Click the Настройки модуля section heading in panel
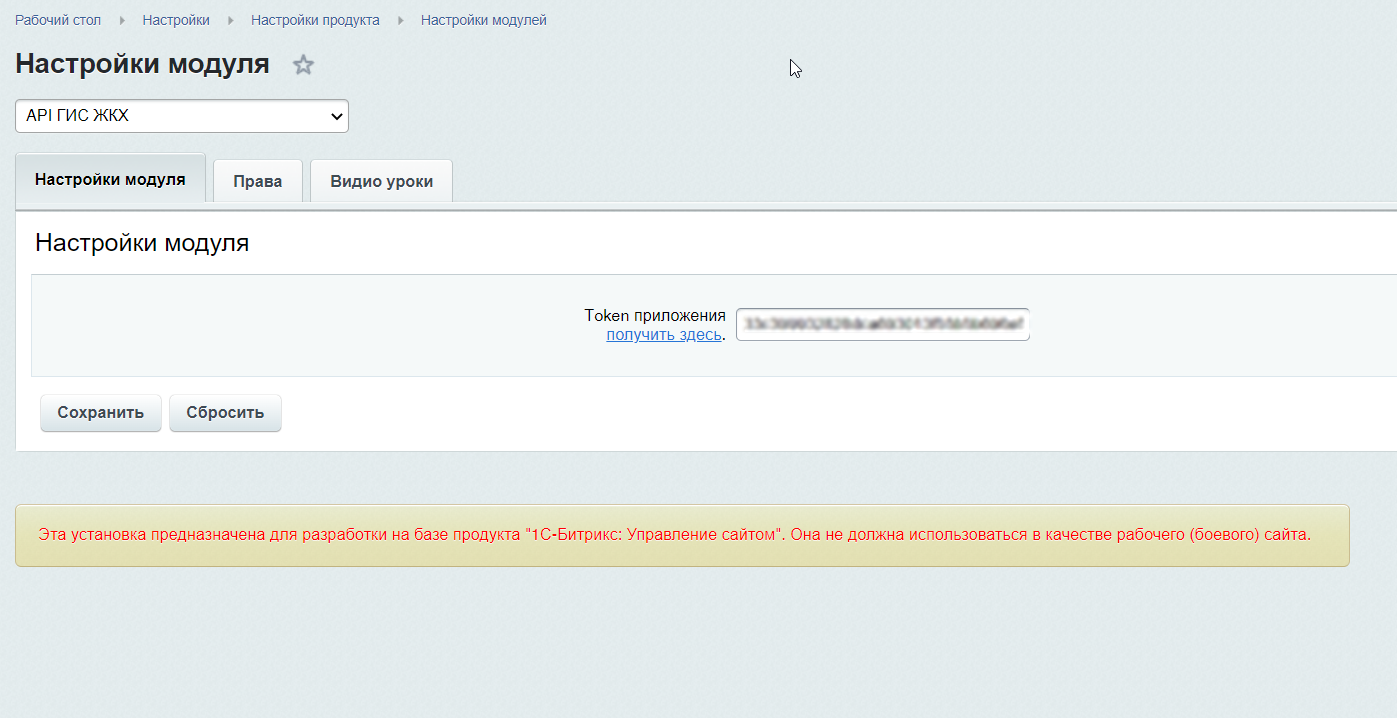 [x=142, y=242]
